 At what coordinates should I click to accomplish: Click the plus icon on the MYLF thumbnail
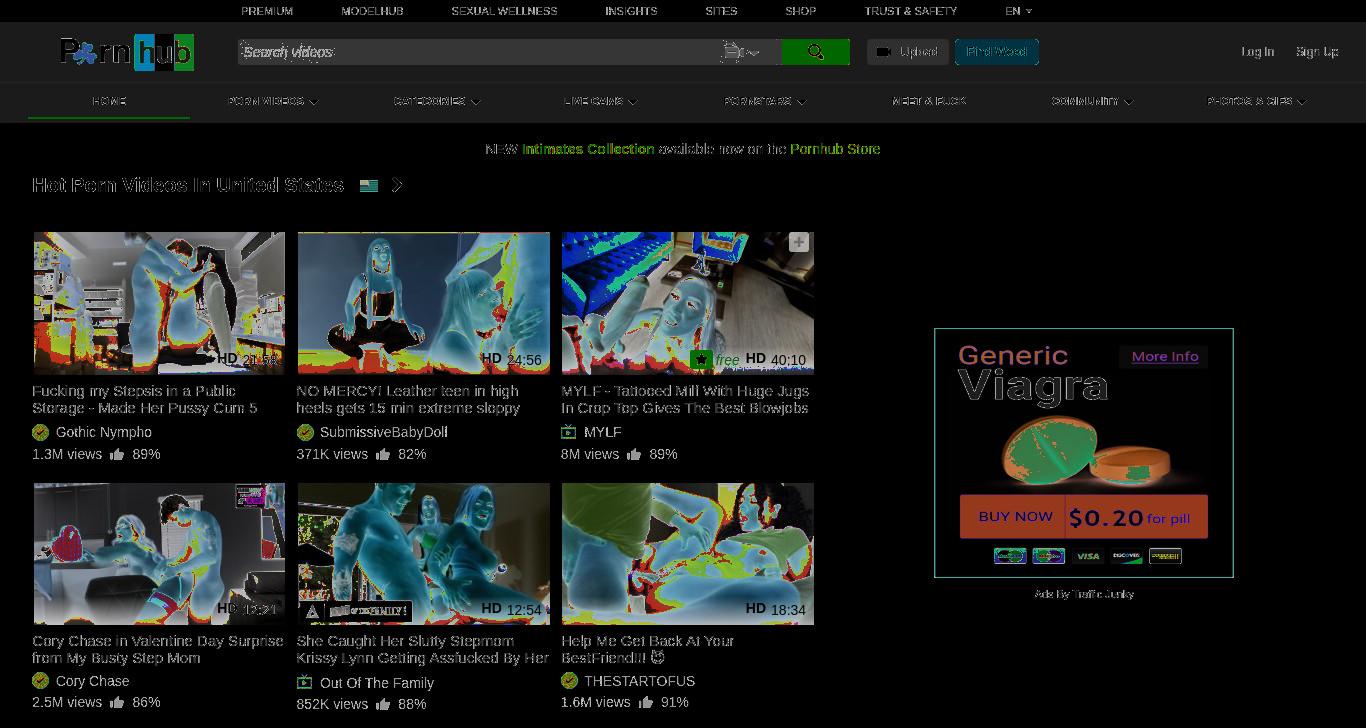coord(798,242)
